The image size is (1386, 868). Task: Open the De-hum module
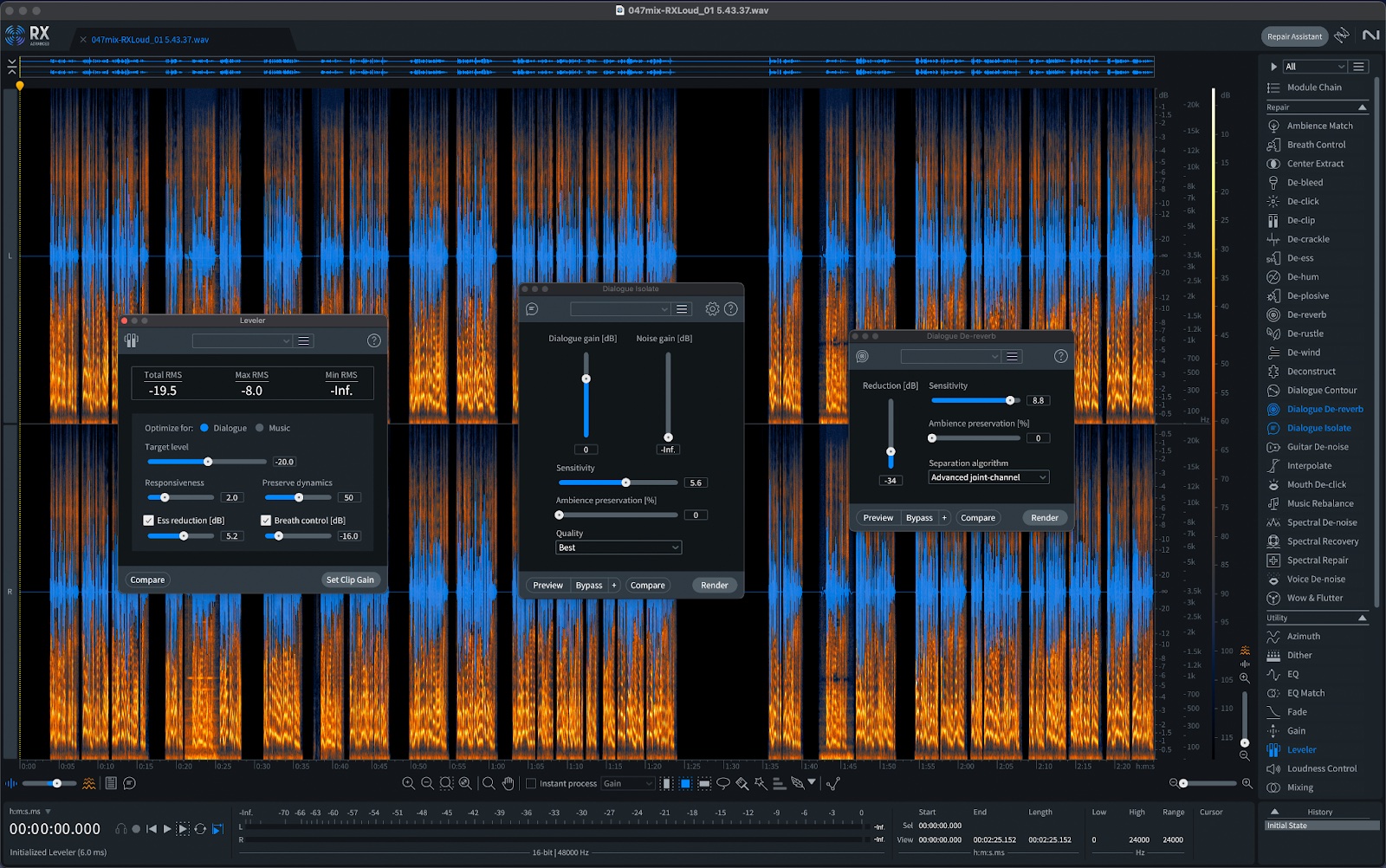pyautogui.click(x=1302, y=277)
